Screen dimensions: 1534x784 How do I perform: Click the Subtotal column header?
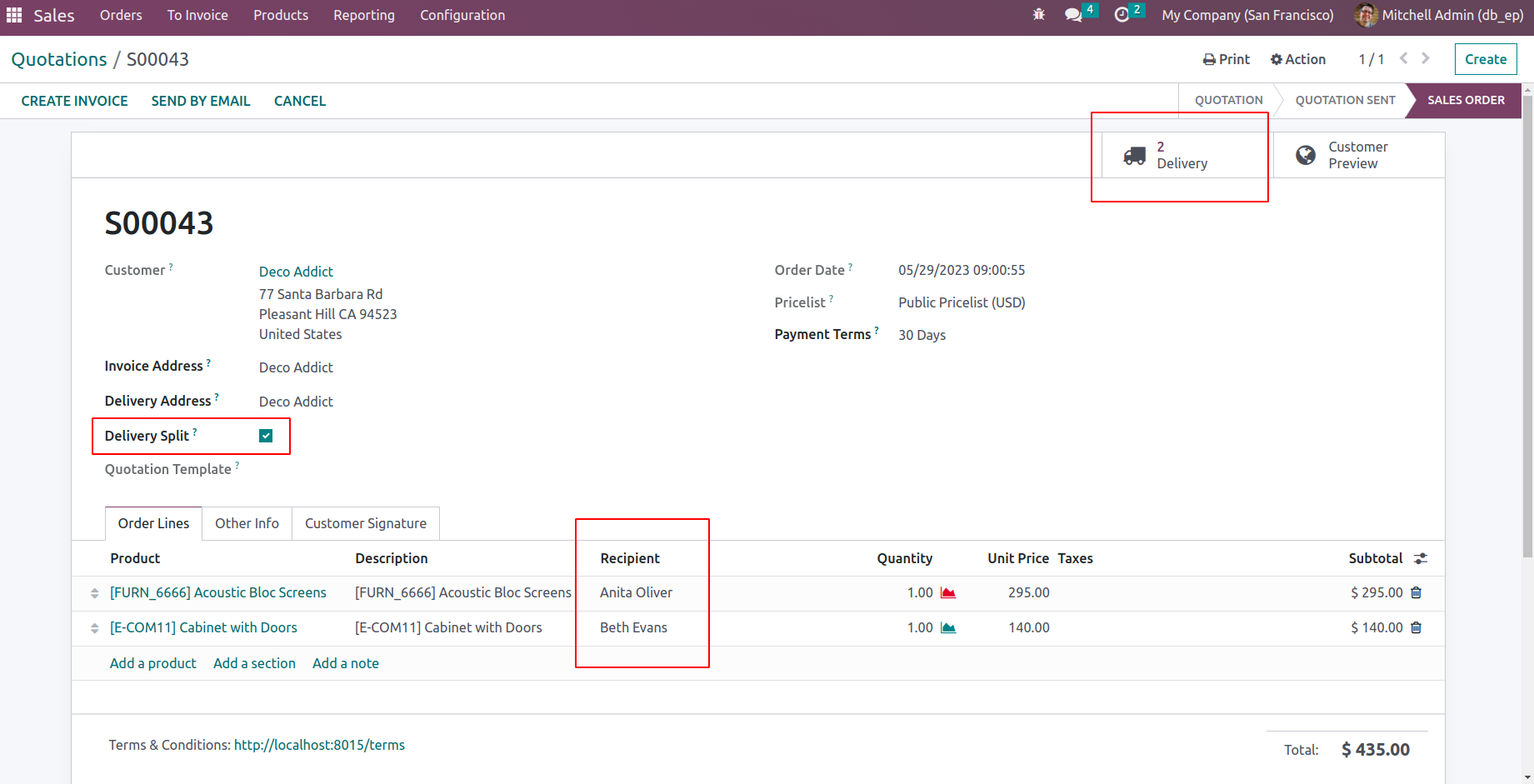tap(1375, 558)
